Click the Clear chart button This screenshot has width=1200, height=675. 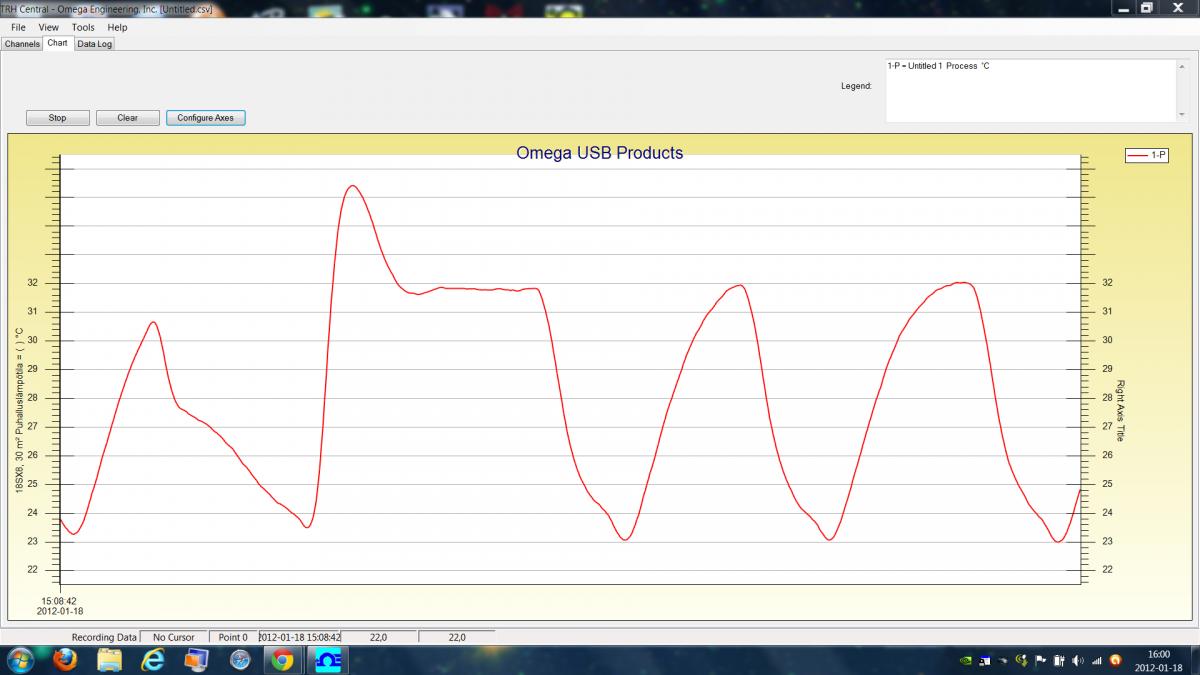click(127, 118)
